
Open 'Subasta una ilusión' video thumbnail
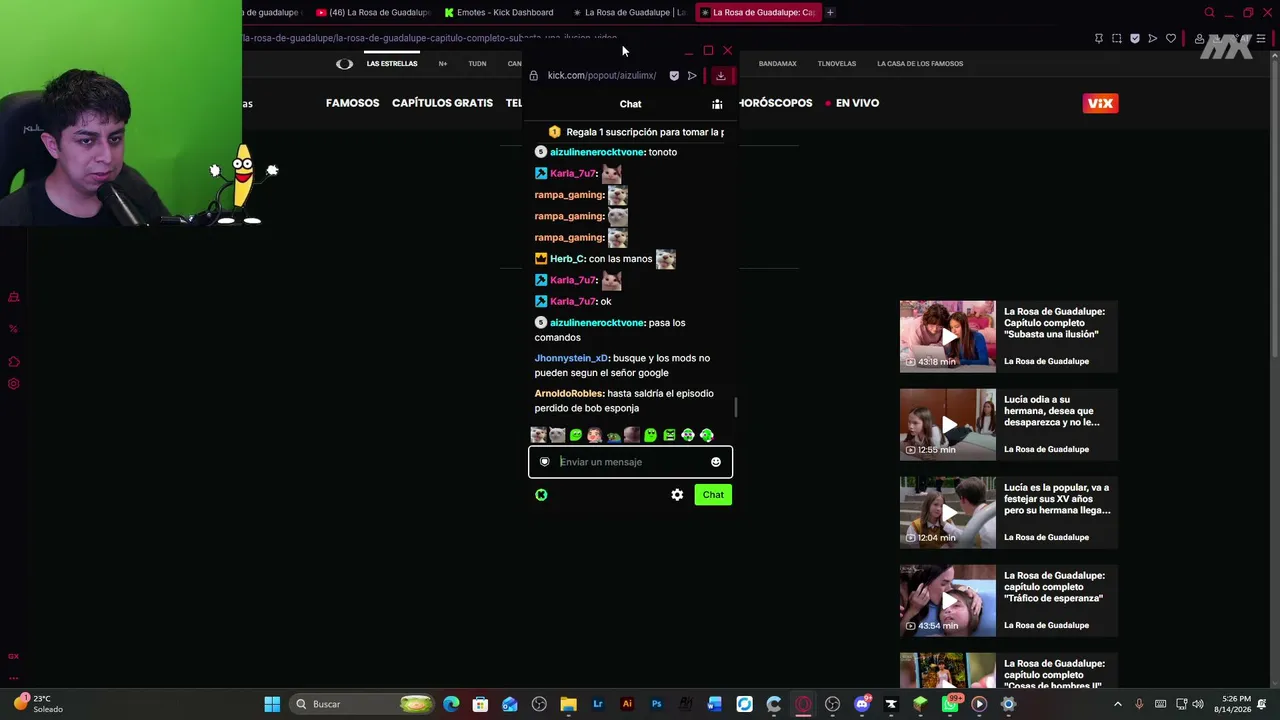tap(948, 337)
